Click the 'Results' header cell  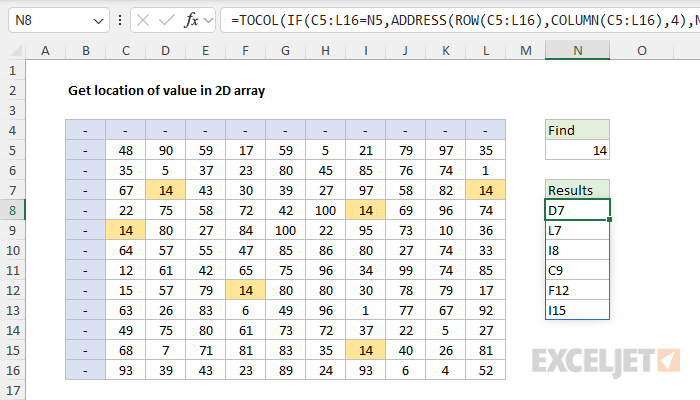(x=577, y=190)
